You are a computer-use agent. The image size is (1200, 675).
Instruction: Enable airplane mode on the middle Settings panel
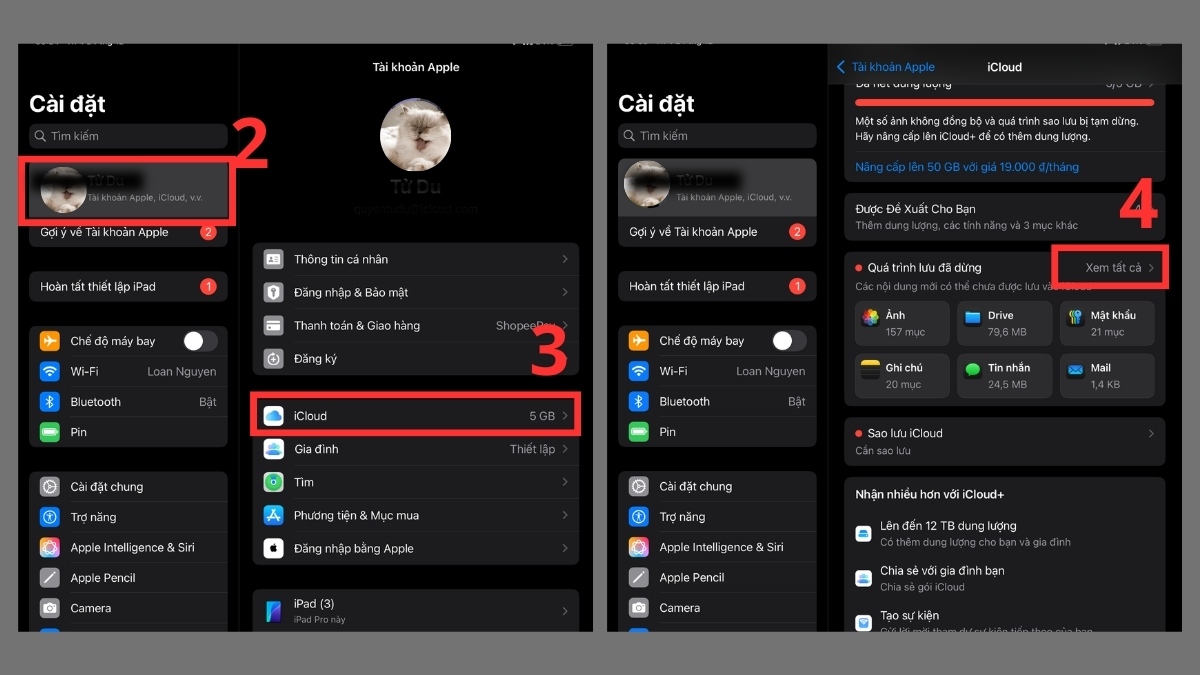787,340
